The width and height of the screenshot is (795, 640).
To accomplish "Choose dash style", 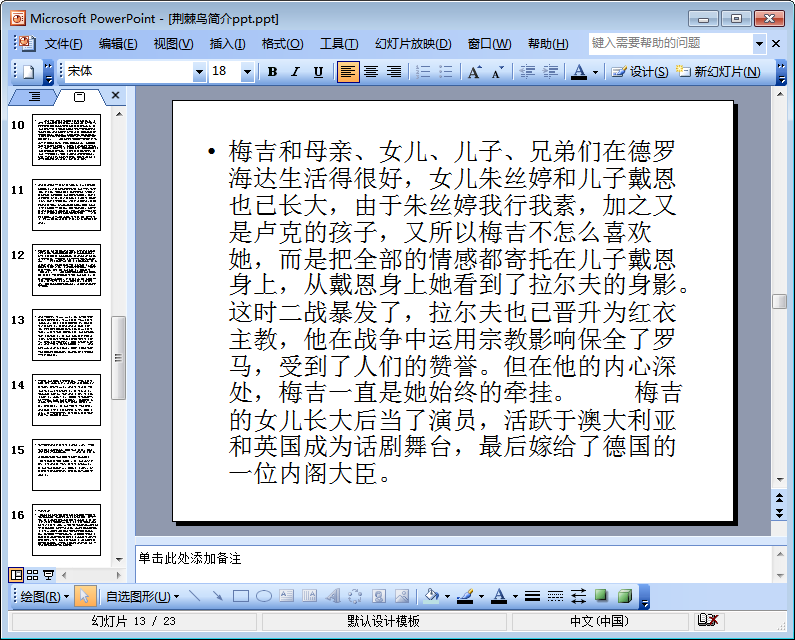I will point(555,596).
